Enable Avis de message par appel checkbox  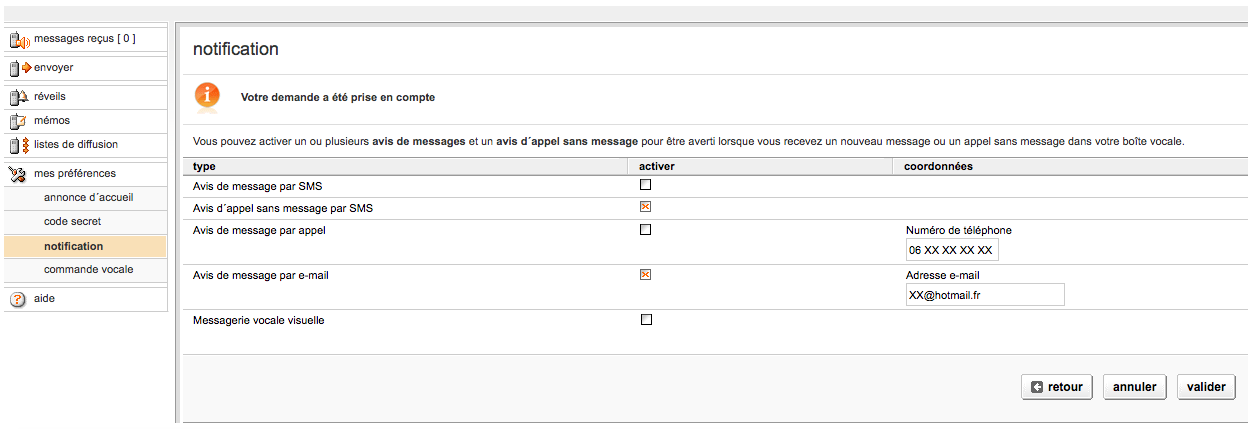click(x=645, y=230)
